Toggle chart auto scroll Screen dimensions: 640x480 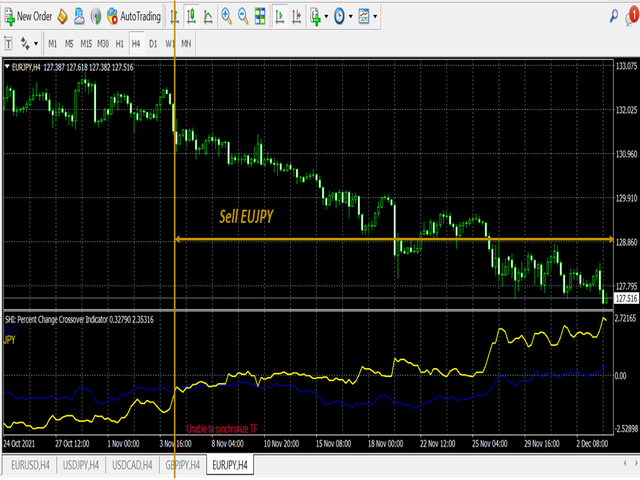coord(279,16)
